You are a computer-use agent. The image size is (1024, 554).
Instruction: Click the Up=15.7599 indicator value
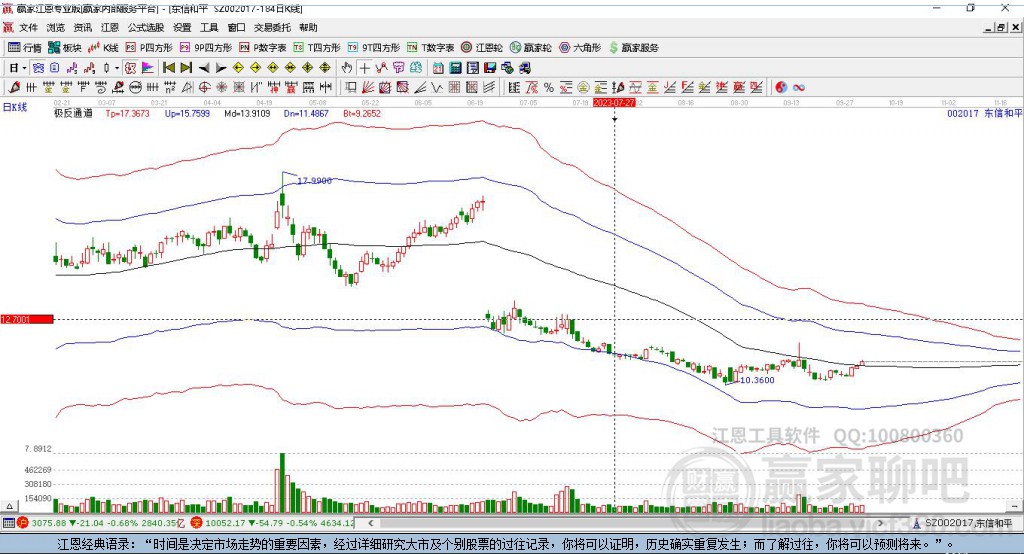coord(187,113)
